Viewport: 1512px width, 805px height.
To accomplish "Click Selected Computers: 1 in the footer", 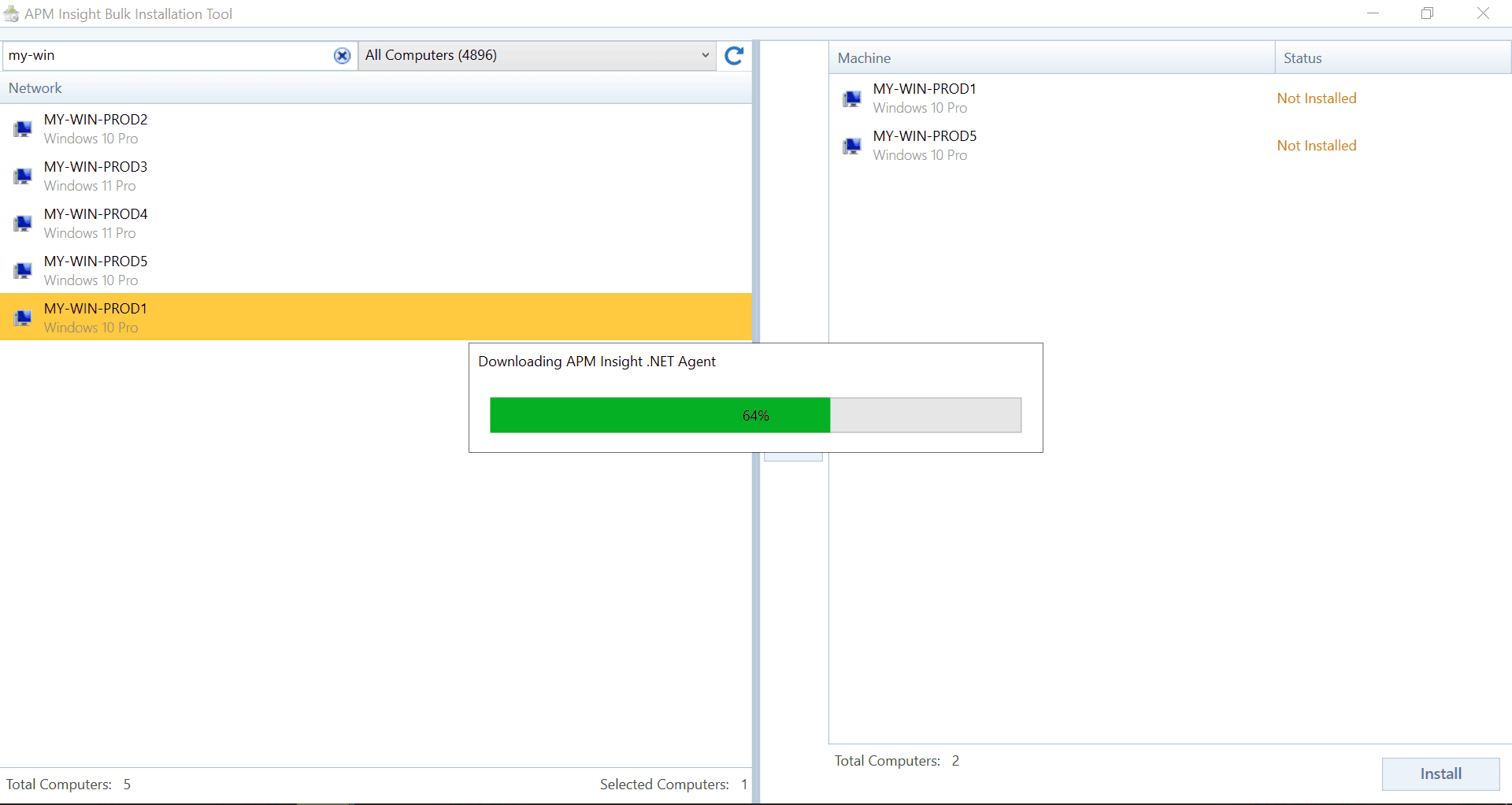I will 673,785.
